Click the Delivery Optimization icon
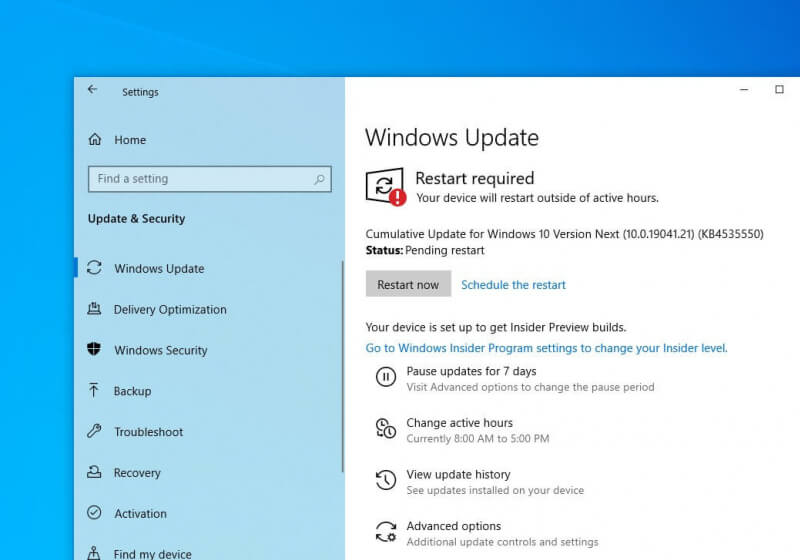Viewport: 800px width, 560px height. [95, 309]
